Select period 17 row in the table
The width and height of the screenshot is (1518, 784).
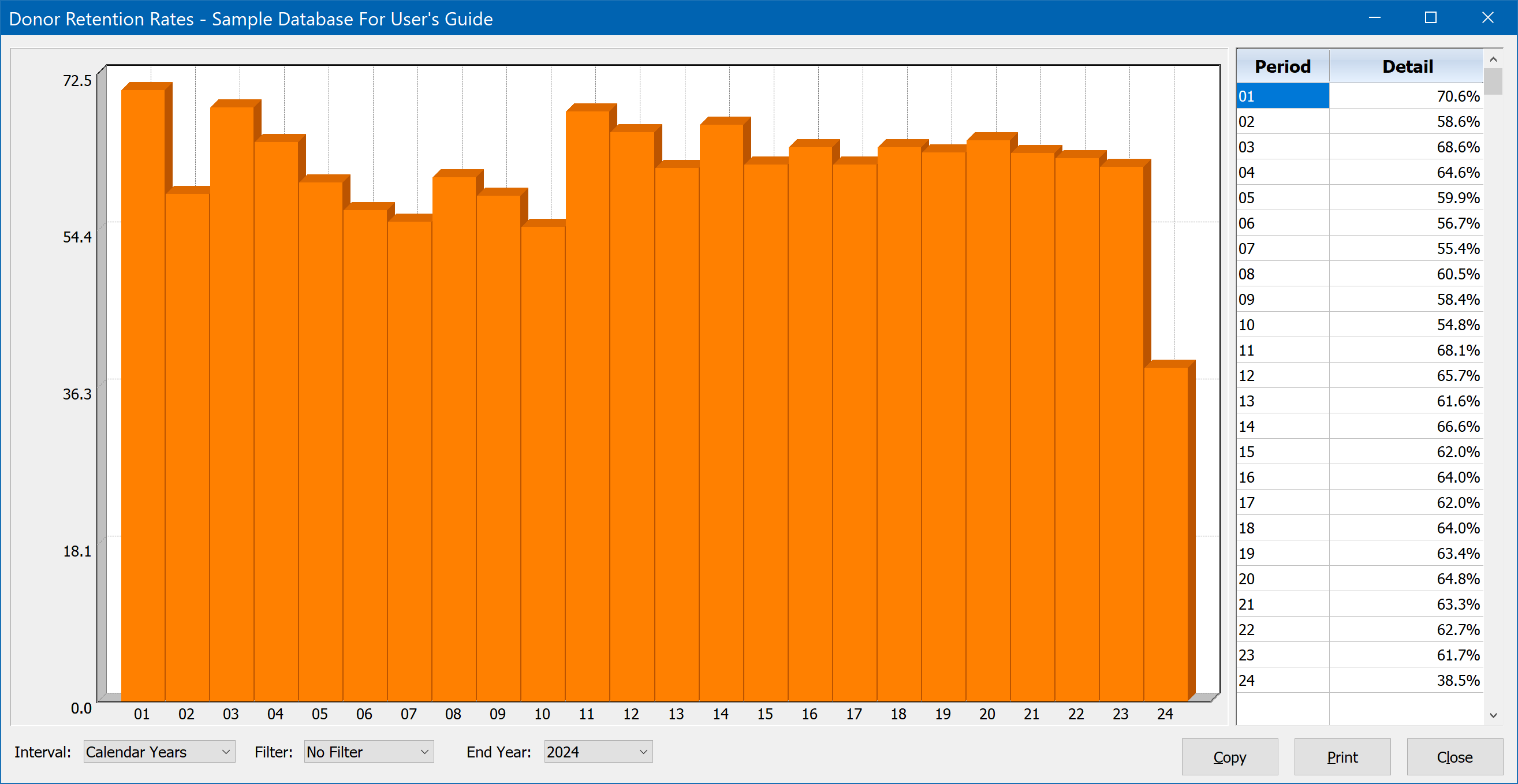pyautogui.click(x=1359, y=502)
